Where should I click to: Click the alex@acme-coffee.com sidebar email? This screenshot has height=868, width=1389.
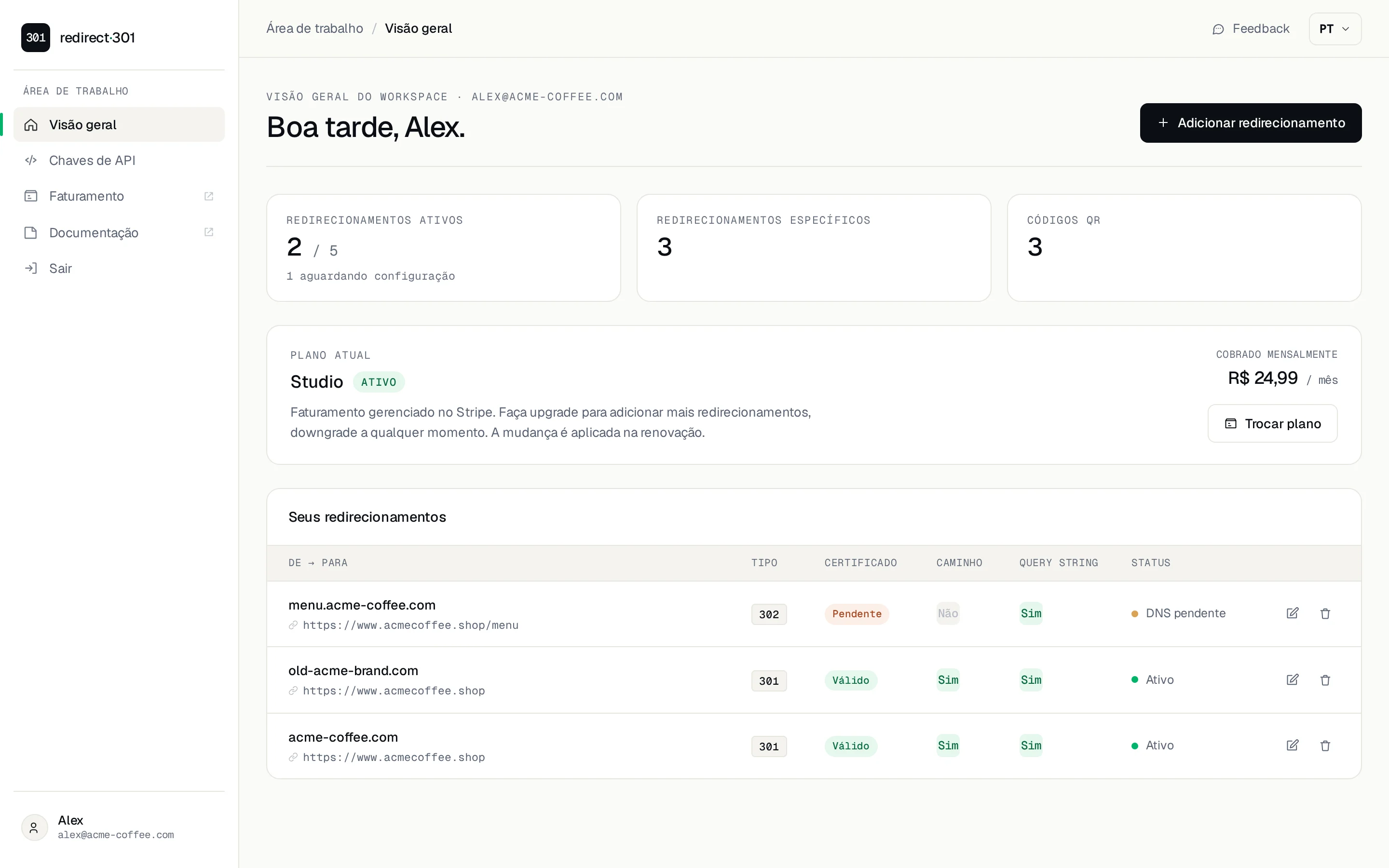[116, 835]
